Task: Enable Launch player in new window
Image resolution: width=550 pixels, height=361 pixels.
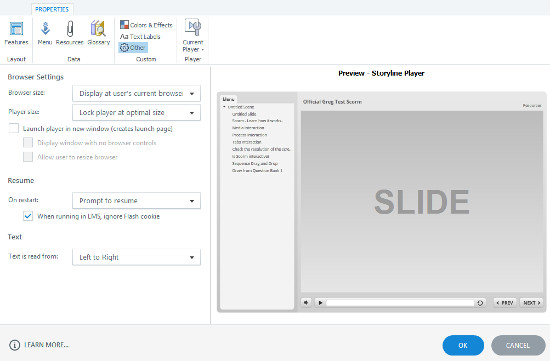Action: tap(14, 128)
